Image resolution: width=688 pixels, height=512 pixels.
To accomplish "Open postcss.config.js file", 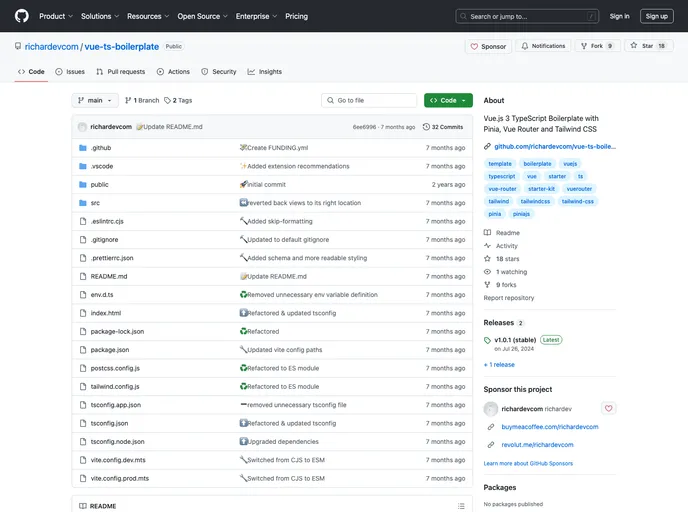I will click(x=115, y=369).
